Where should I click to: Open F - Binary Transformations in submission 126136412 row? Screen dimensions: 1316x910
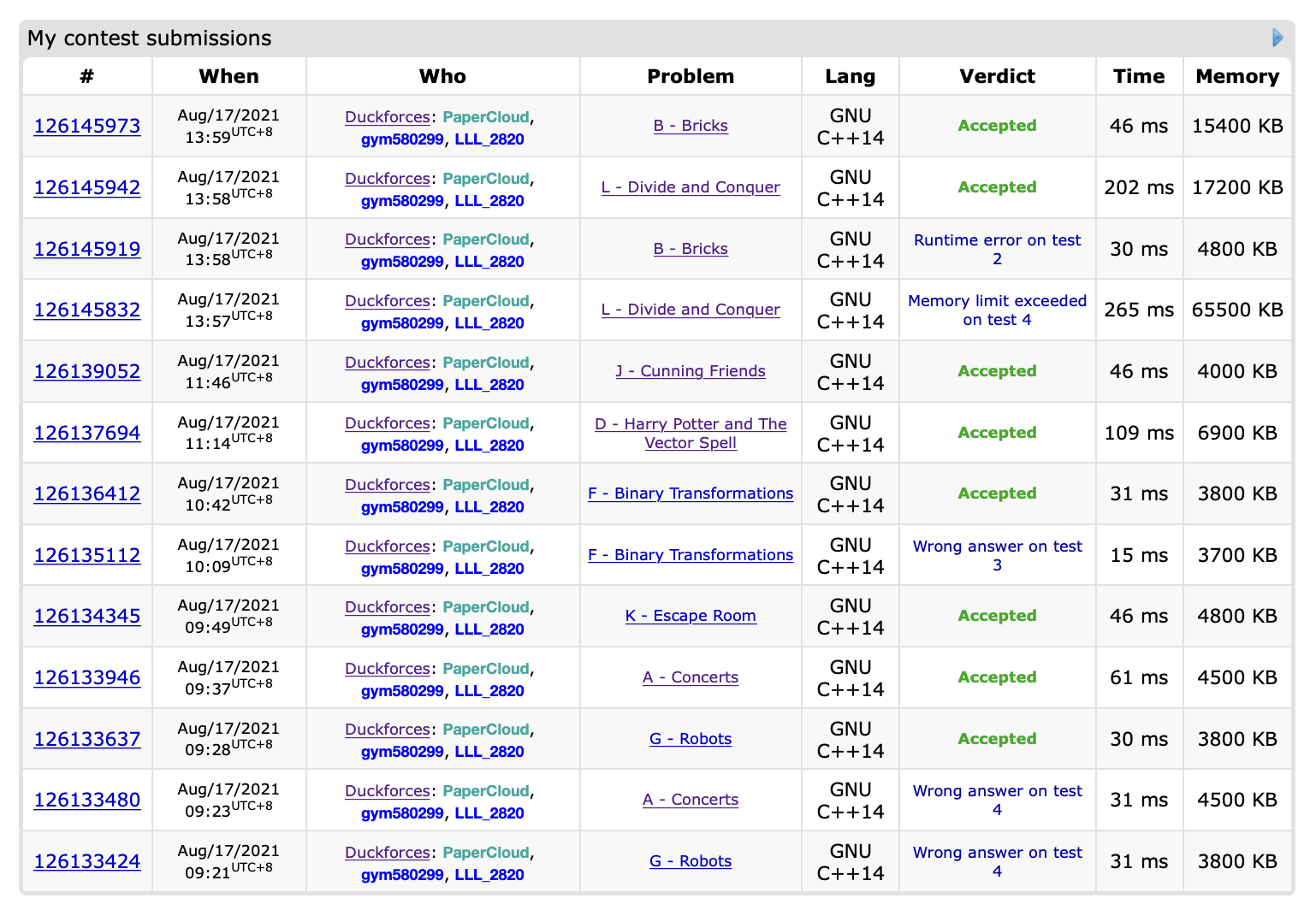tap(691, 493)
